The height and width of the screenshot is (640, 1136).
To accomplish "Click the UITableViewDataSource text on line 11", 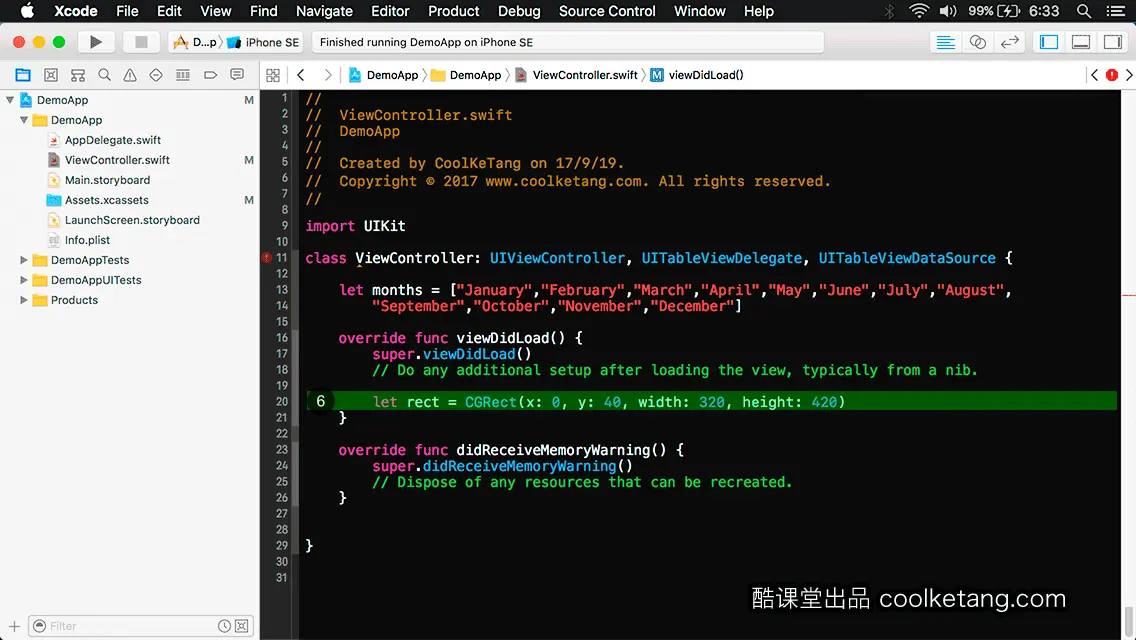I will click(x=907, y=258).
